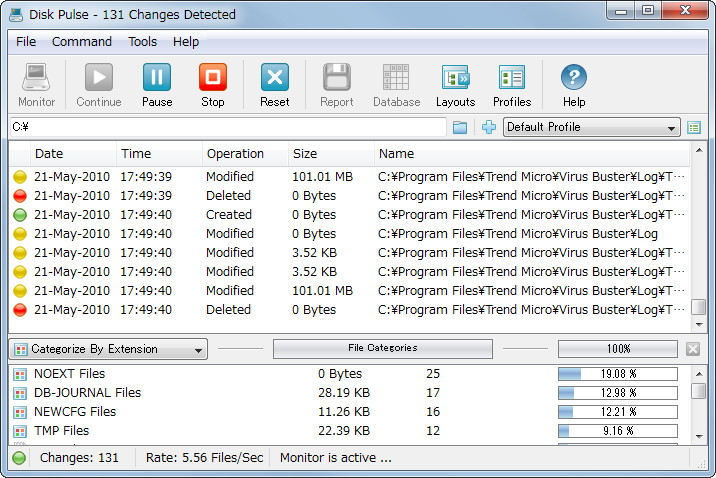
Task: Select the Created operation cell
Action: coord(229,215)
